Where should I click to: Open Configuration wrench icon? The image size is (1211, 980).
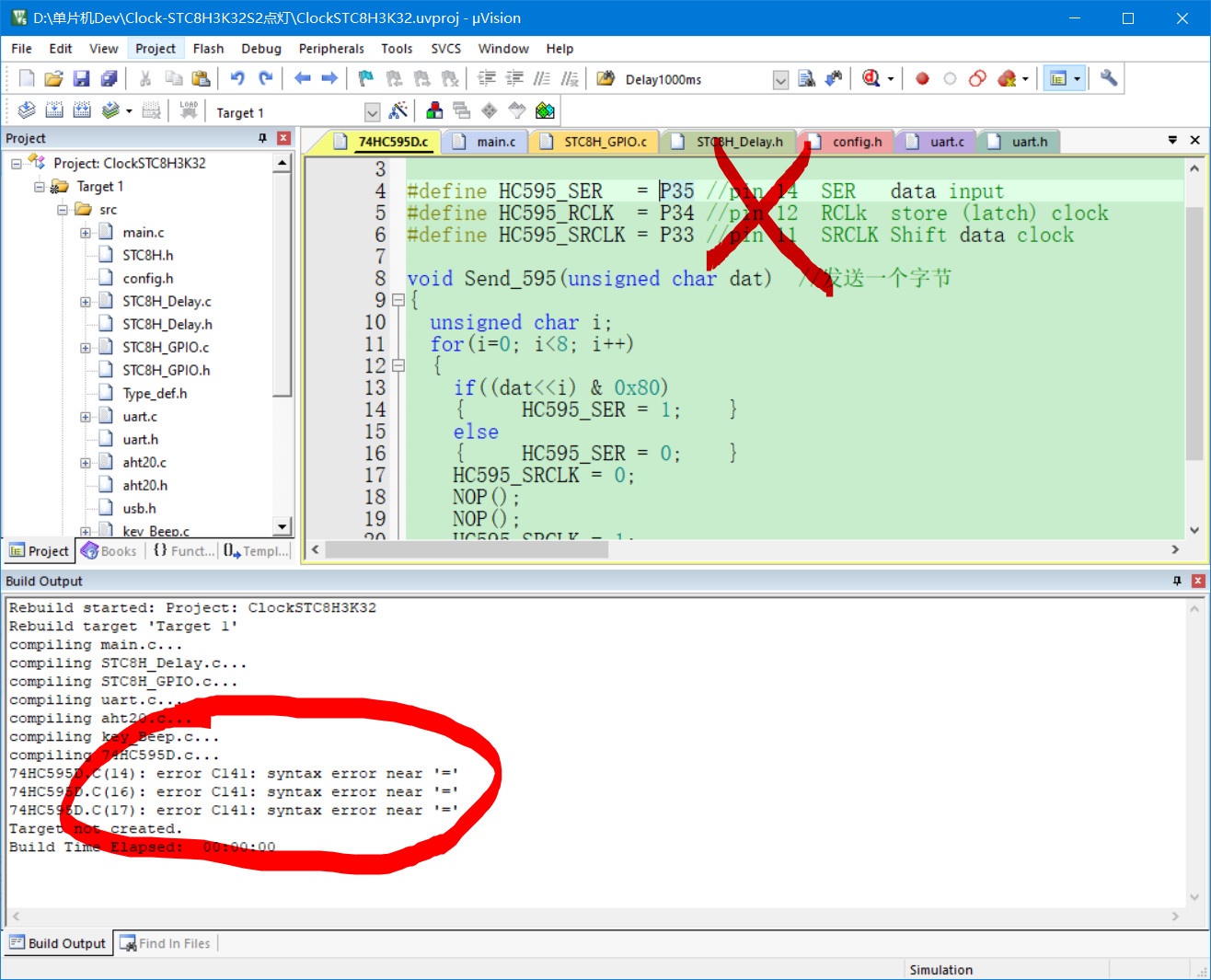1109,79
